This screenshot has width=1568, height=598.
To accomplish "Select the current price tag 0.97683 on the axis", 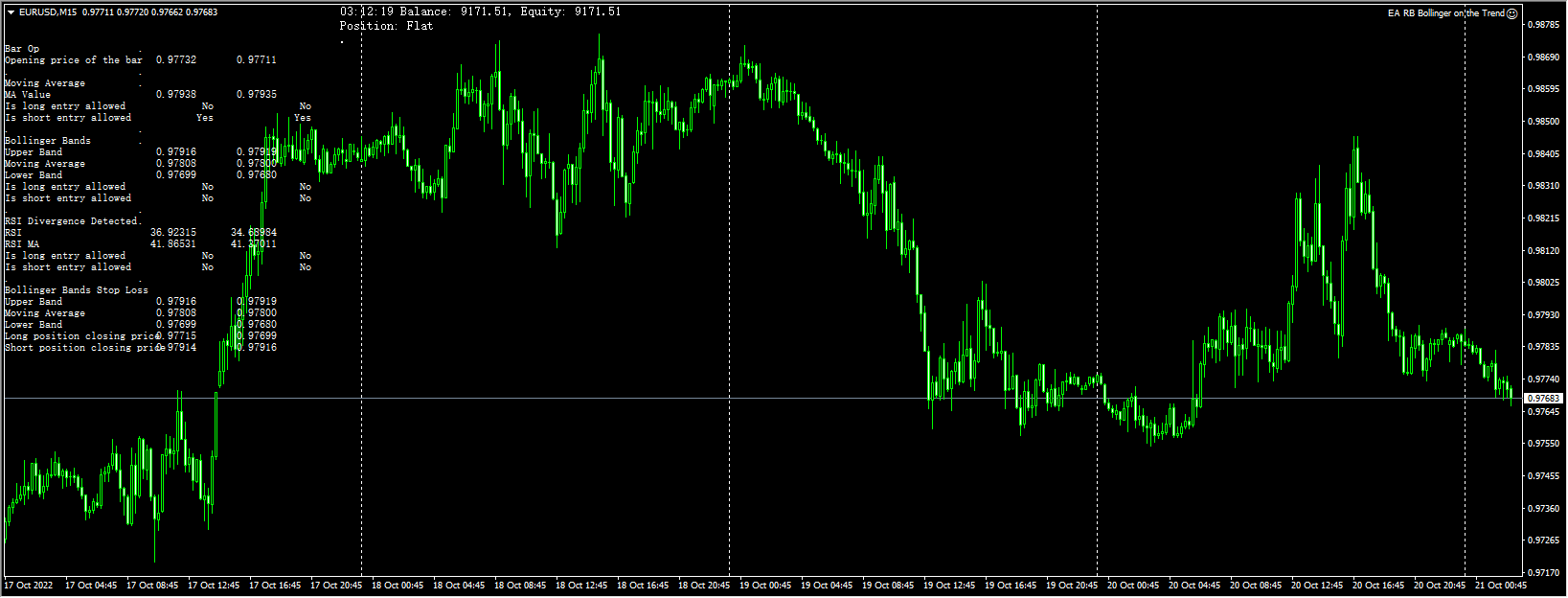I will (1543, 398).
